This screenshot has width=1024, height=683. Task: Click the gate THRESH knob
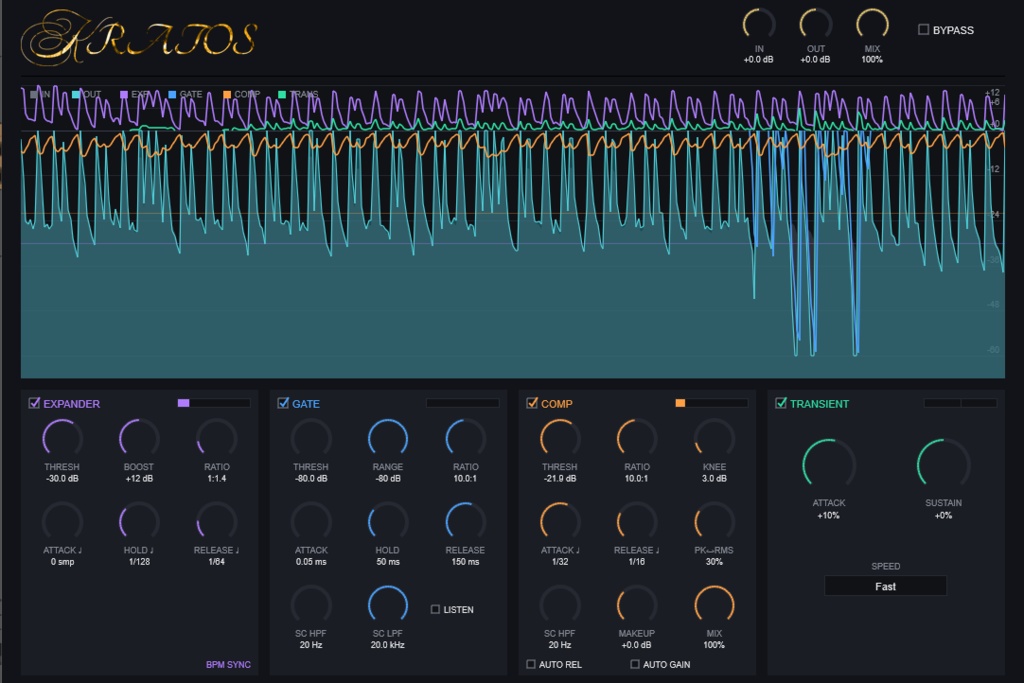(311, 438)
